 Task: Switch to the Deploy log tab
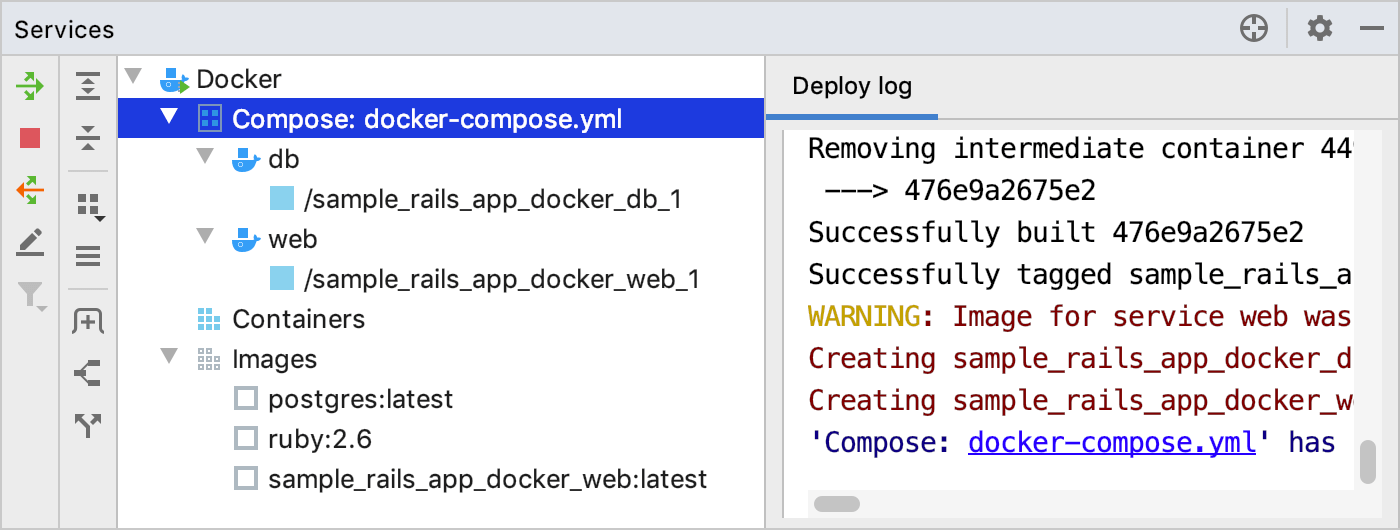[x=852, y=86]
